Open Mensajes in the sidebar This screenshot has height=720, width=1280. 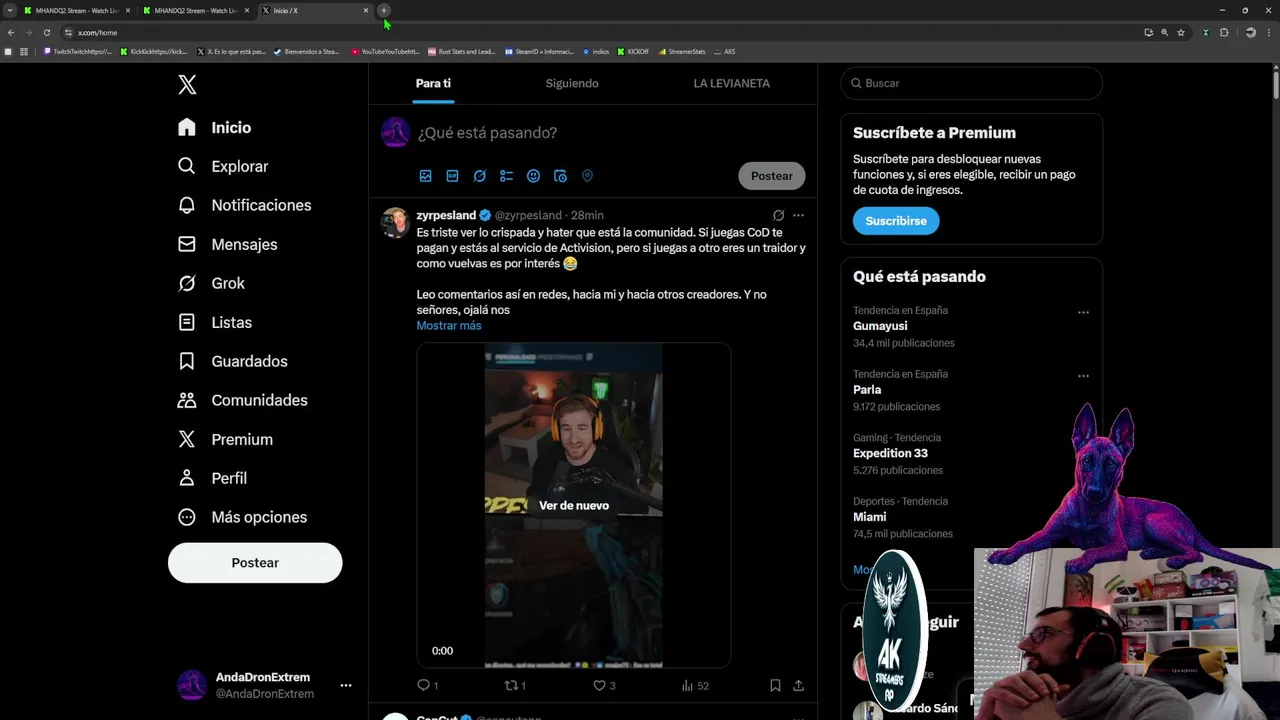[227, 244]
